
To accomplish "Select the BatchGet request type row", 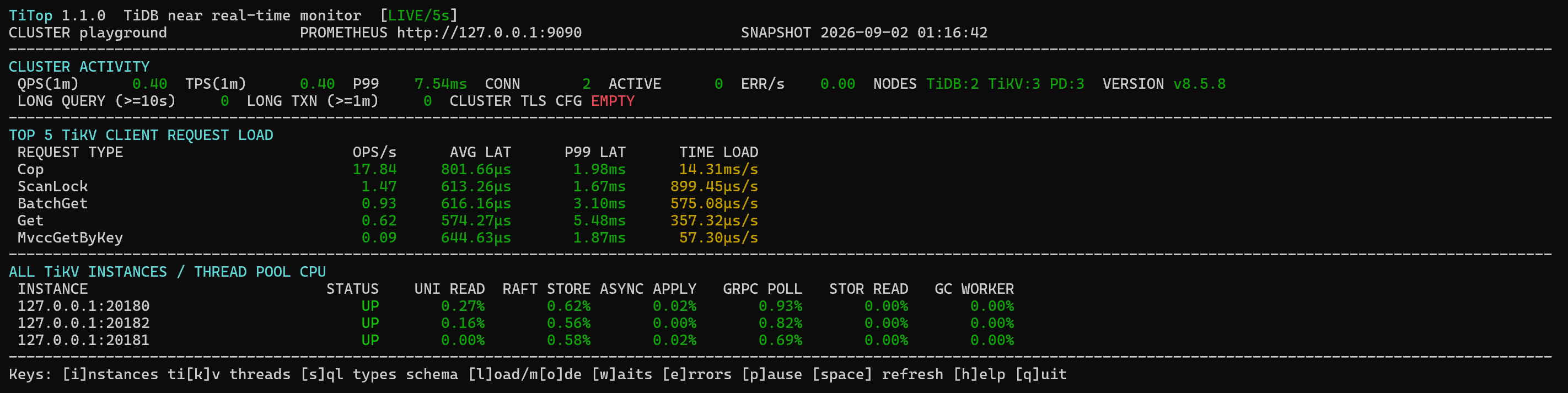I will tap(388, 203).
